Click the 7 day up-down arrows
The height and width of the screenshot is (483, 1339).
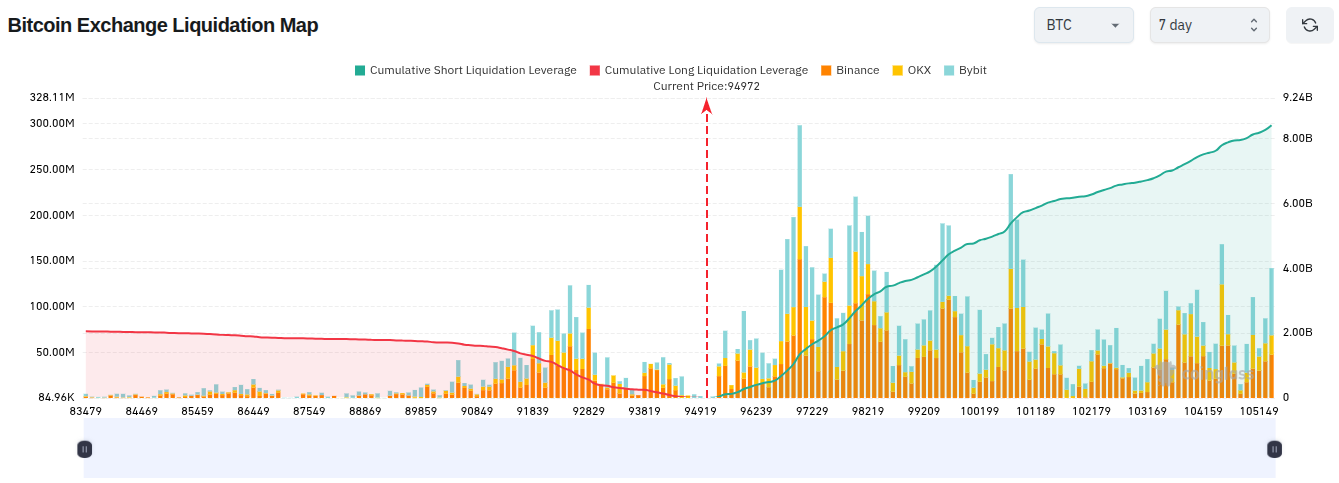pyautogui.click(x=1253, y=26)
